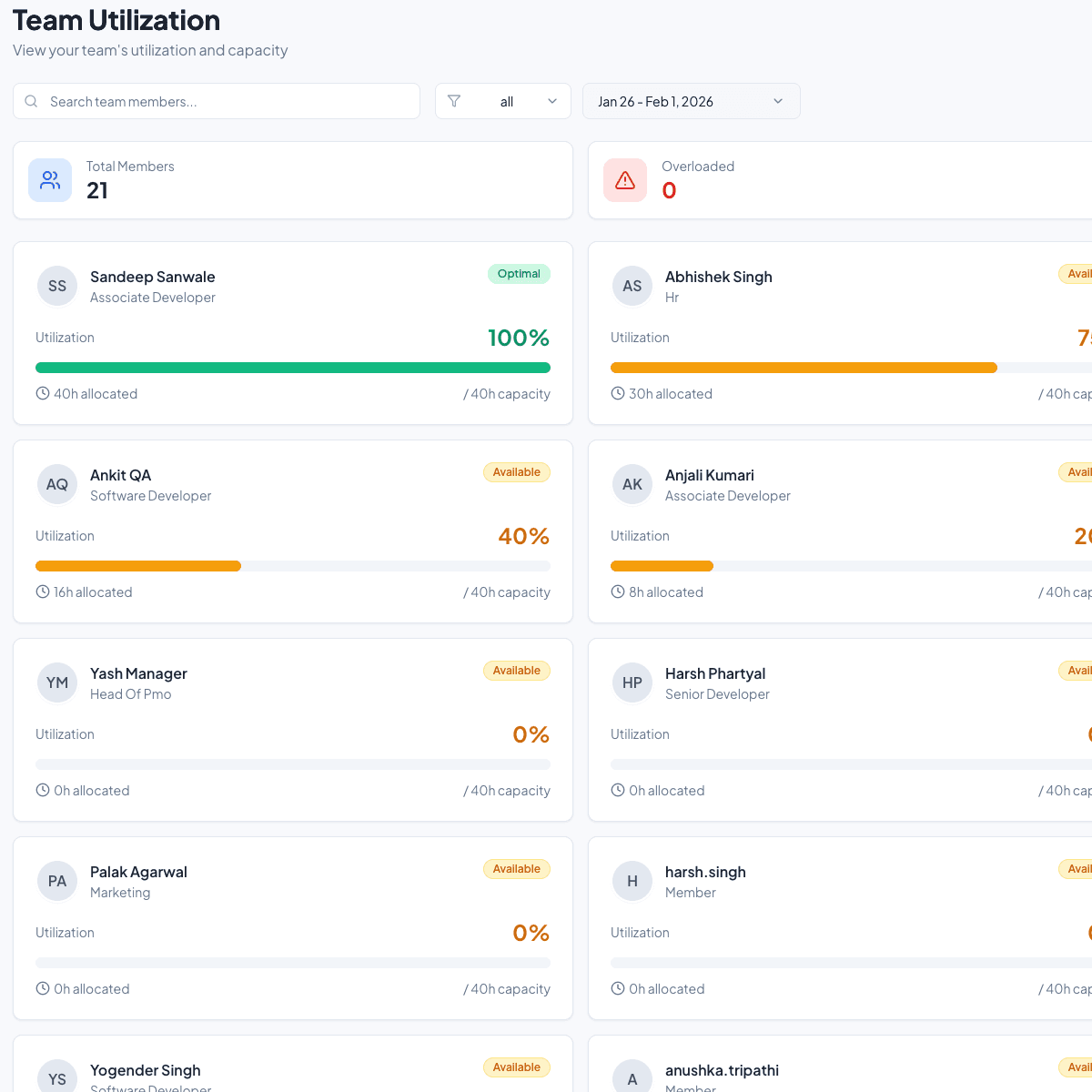Viewport: 1092px width, 1092px height.
Task: Click Harsh Phartyal's HP avatar
Action: coord(632,682)
